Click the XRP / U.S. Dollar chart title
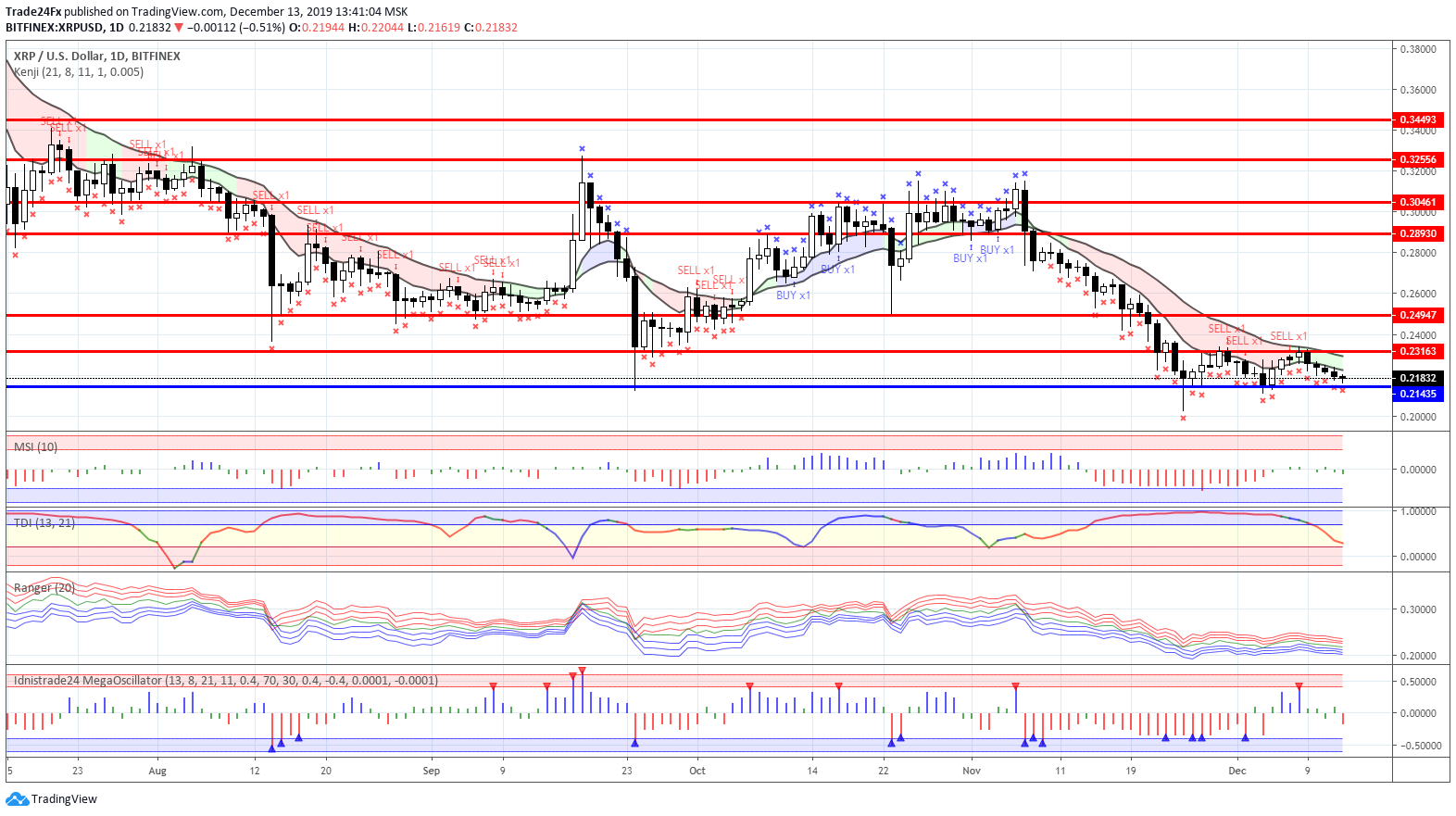 point(97,56)
